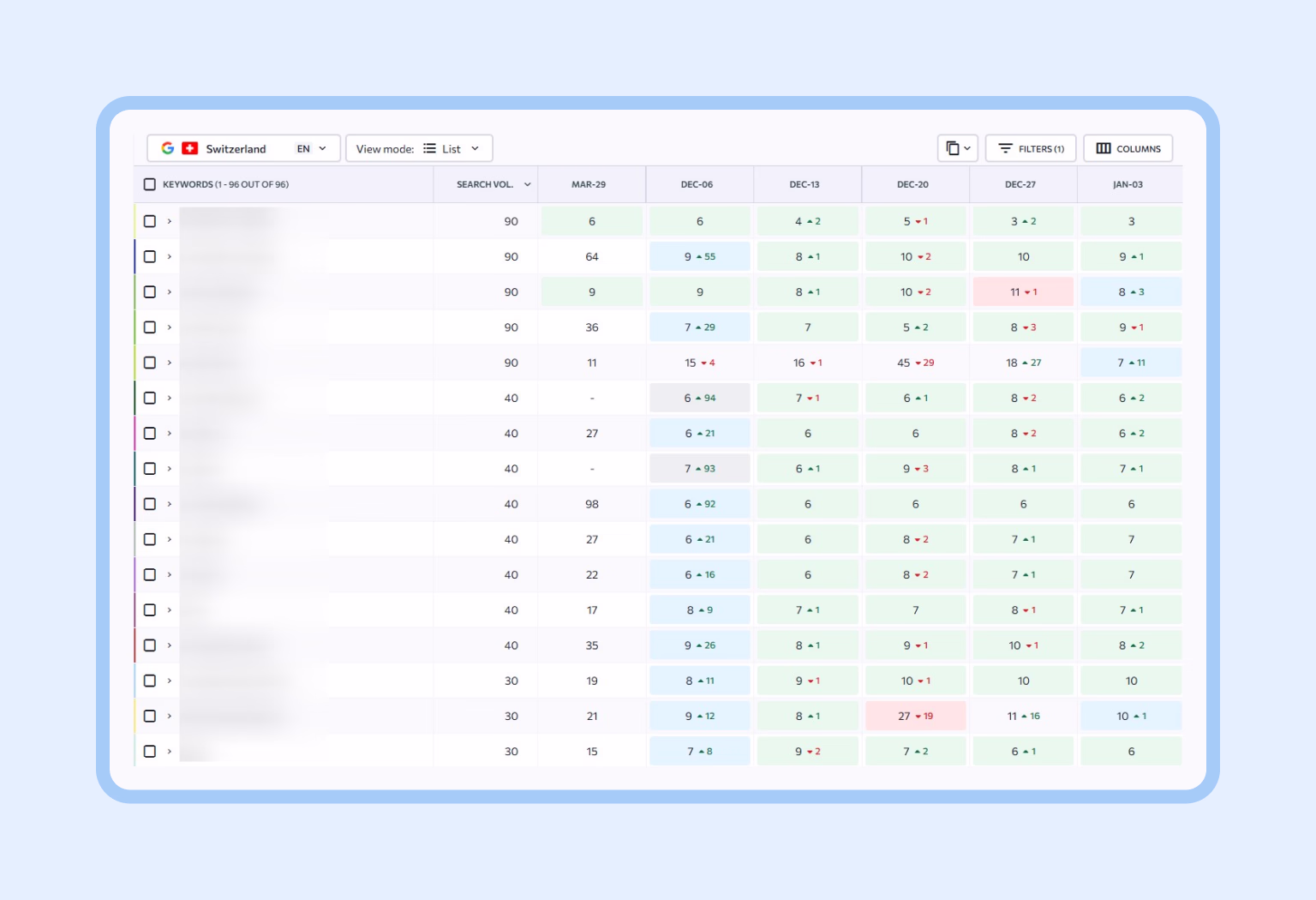Viewport: 1316px width, 900px height.
Task: Click the KEYWORDS (1 - 96 OUT OF 96) header
Action: (225, 184)
